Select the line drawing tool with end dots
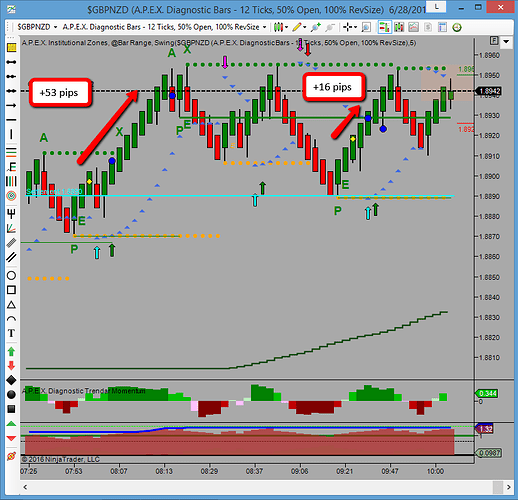The height and width of the screenshot is (500, 518). tap(11, 62)
